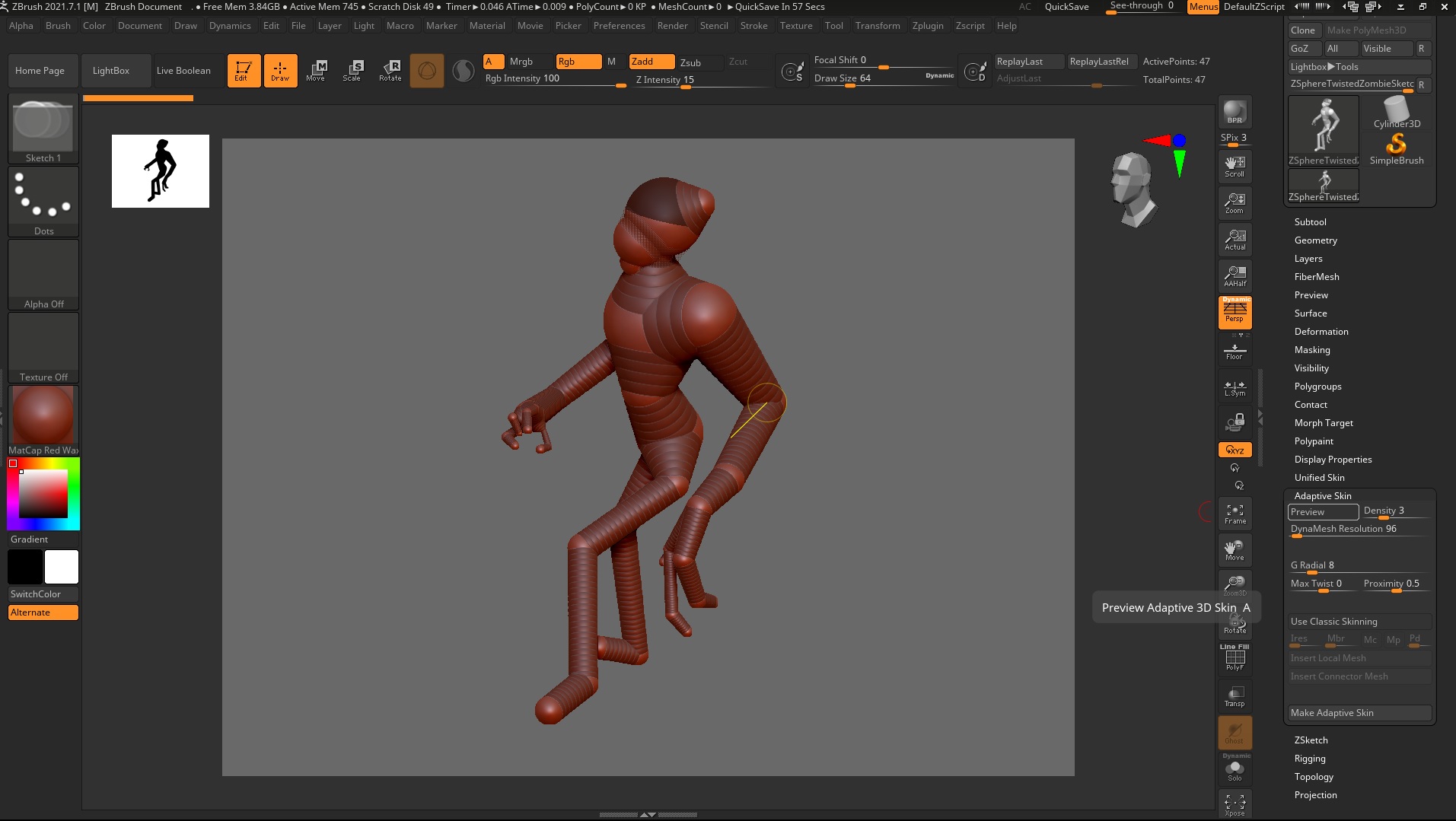The image size is (1456, 821).
Task: Activate the AAHalf zoom icon
Action: click(1235, 276)
